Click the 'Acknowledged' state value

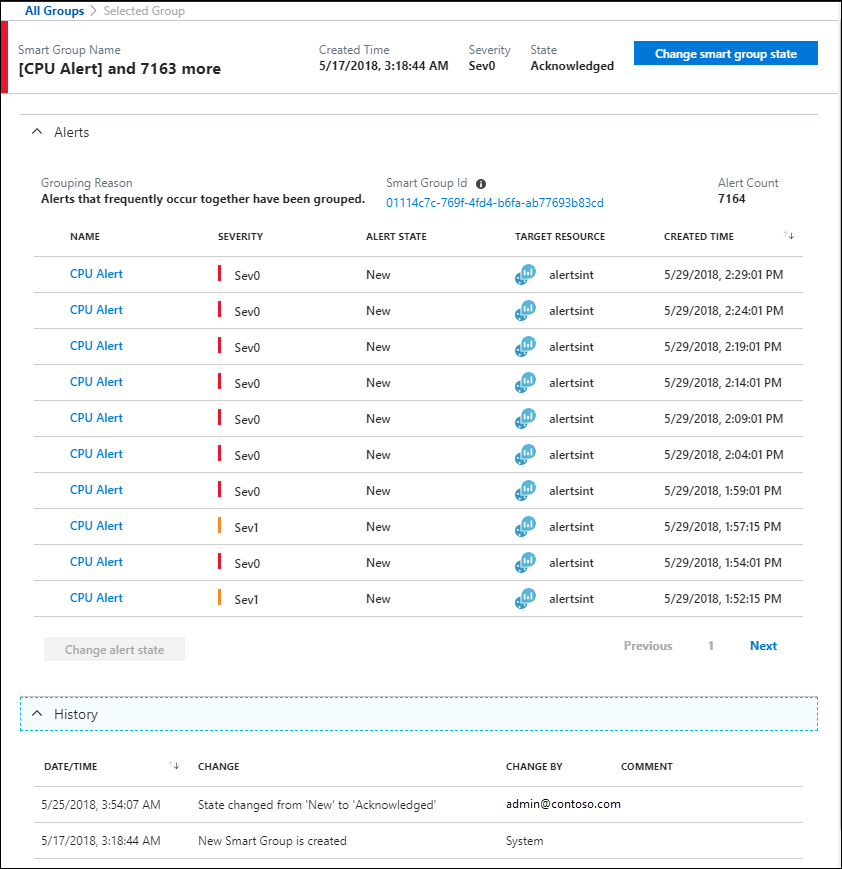pos(572,66)
